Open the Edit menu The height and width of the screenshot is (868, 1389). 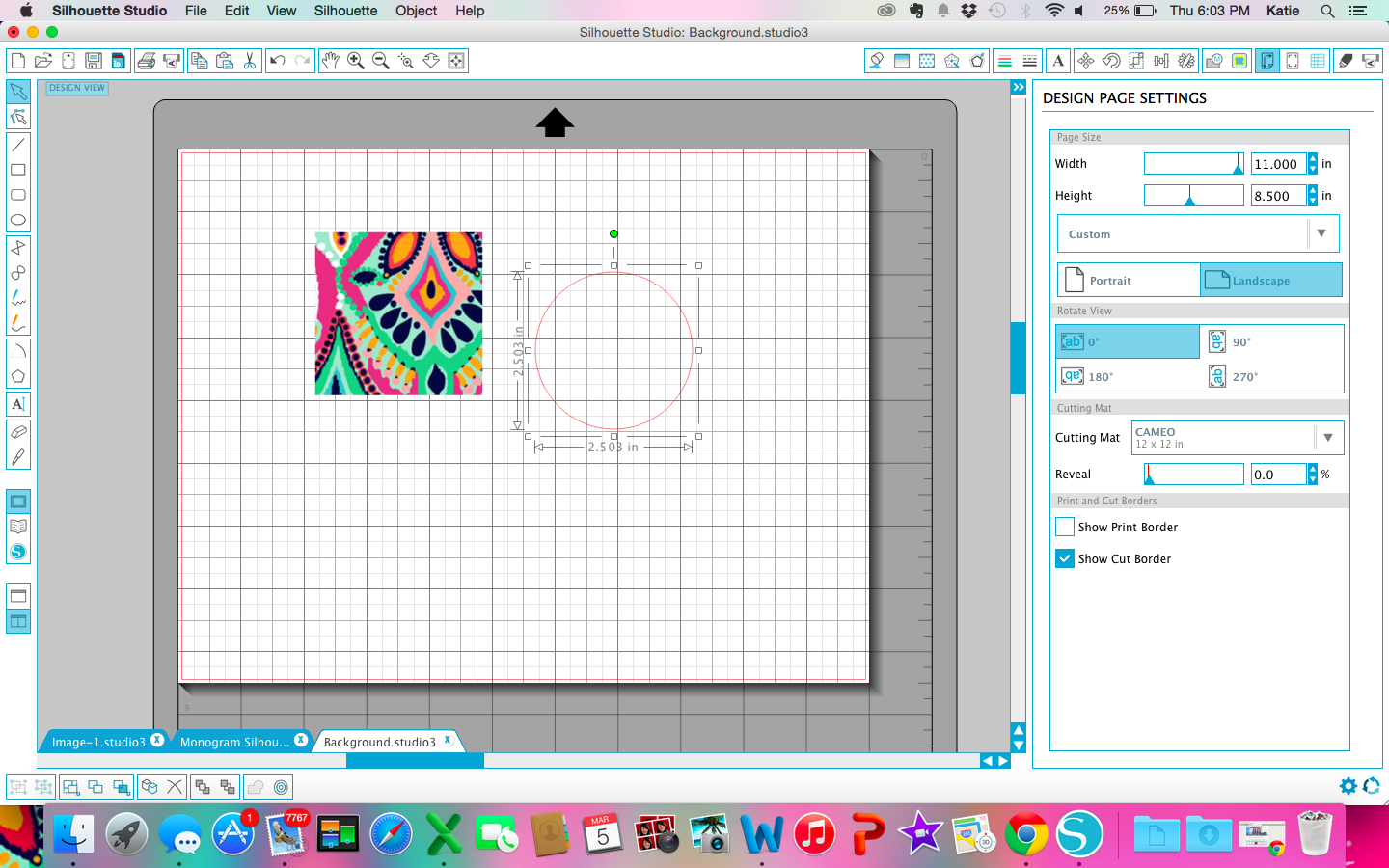point(237,11)
